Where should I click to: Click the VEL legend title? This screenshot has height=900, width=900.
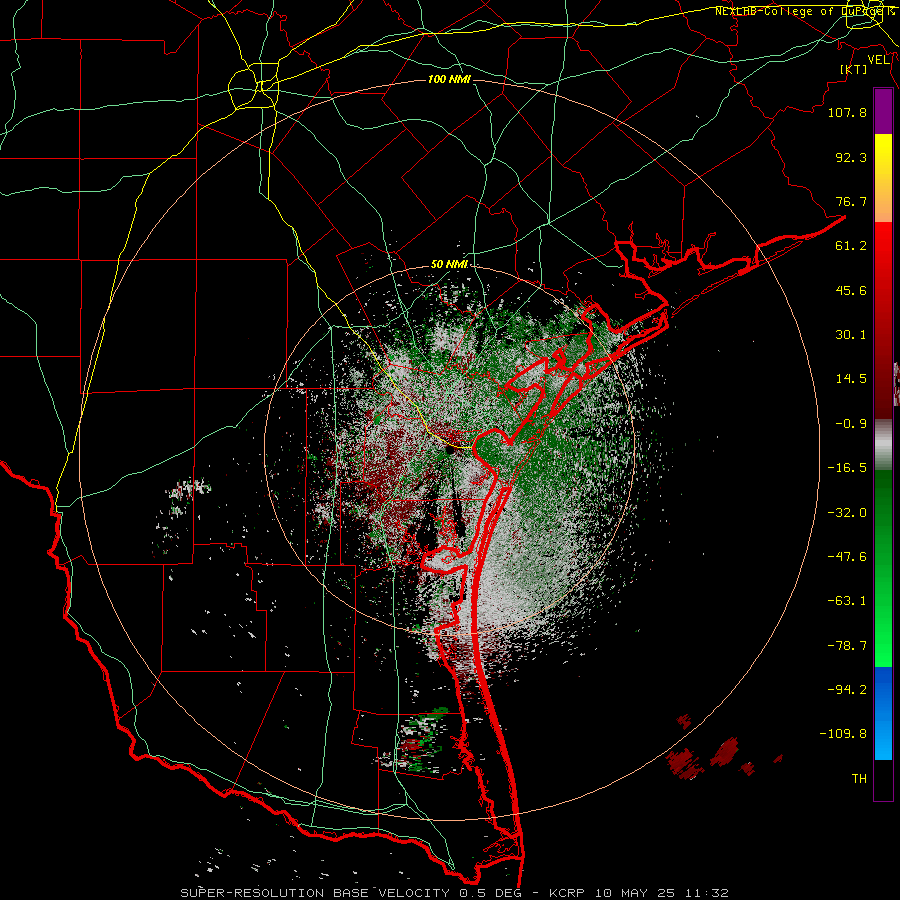click(879, 60)
